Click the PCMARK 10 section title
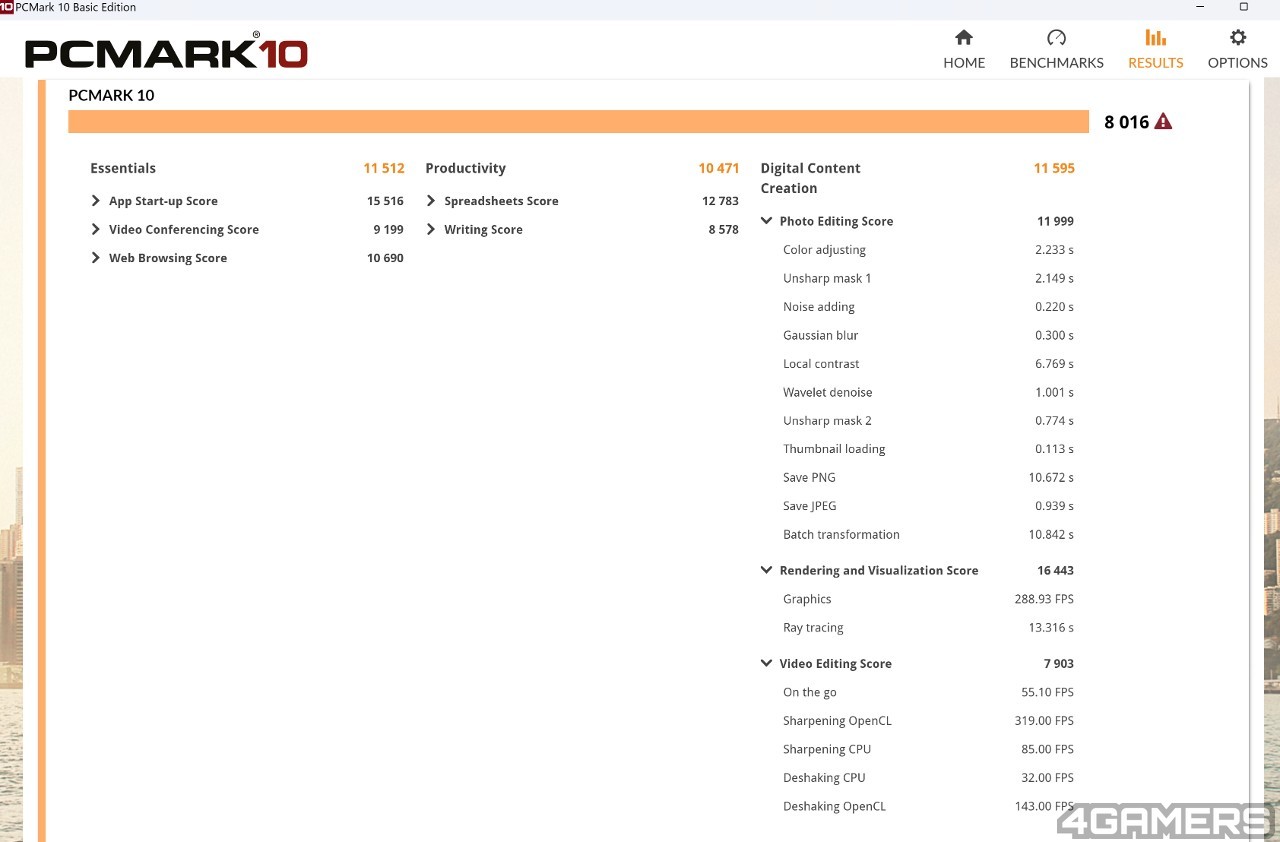This screenshot has height=842, width=1280. point(111,96)
